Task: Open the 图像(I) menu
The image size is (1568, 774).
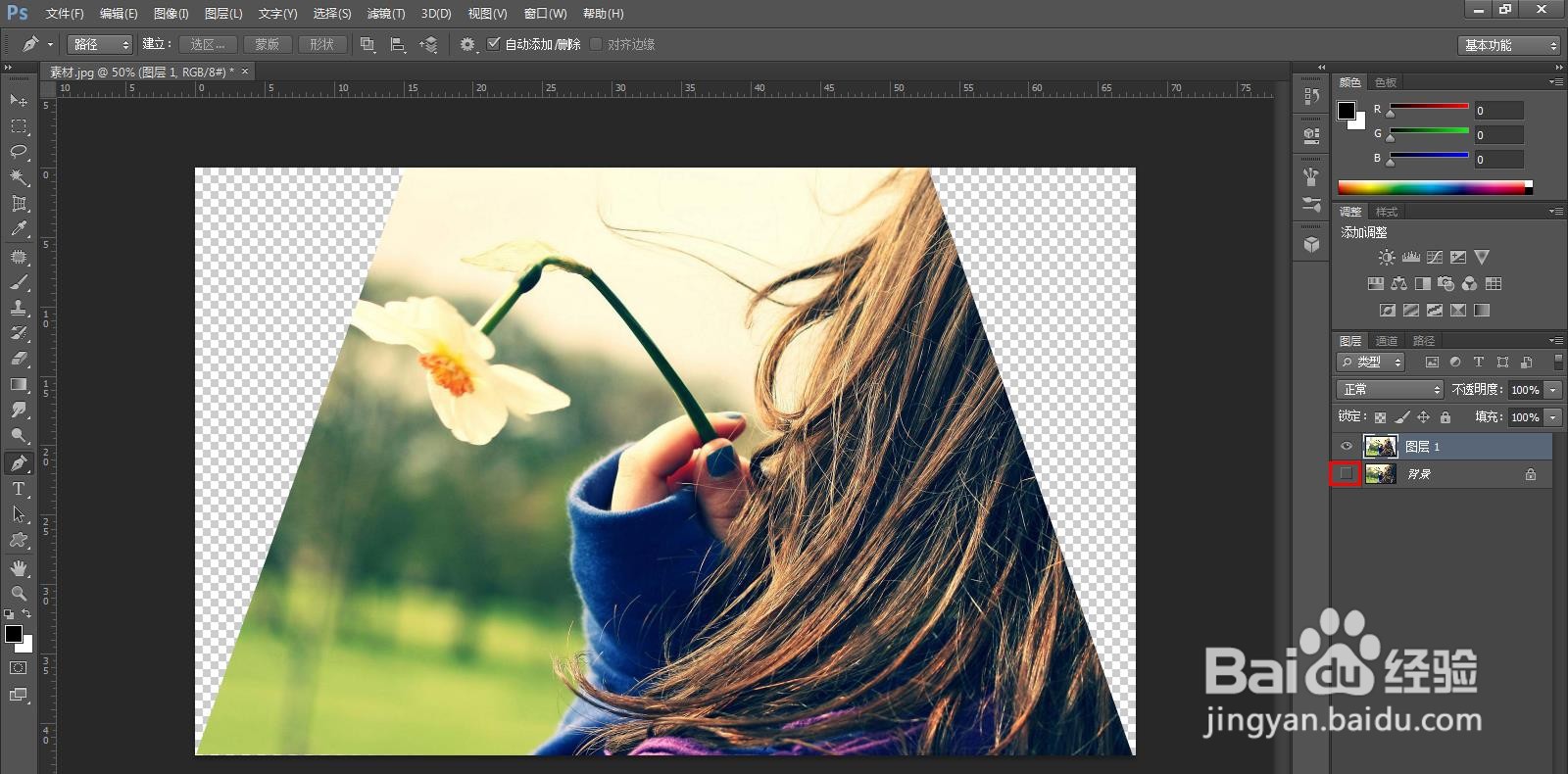Action: pos(171,14)
